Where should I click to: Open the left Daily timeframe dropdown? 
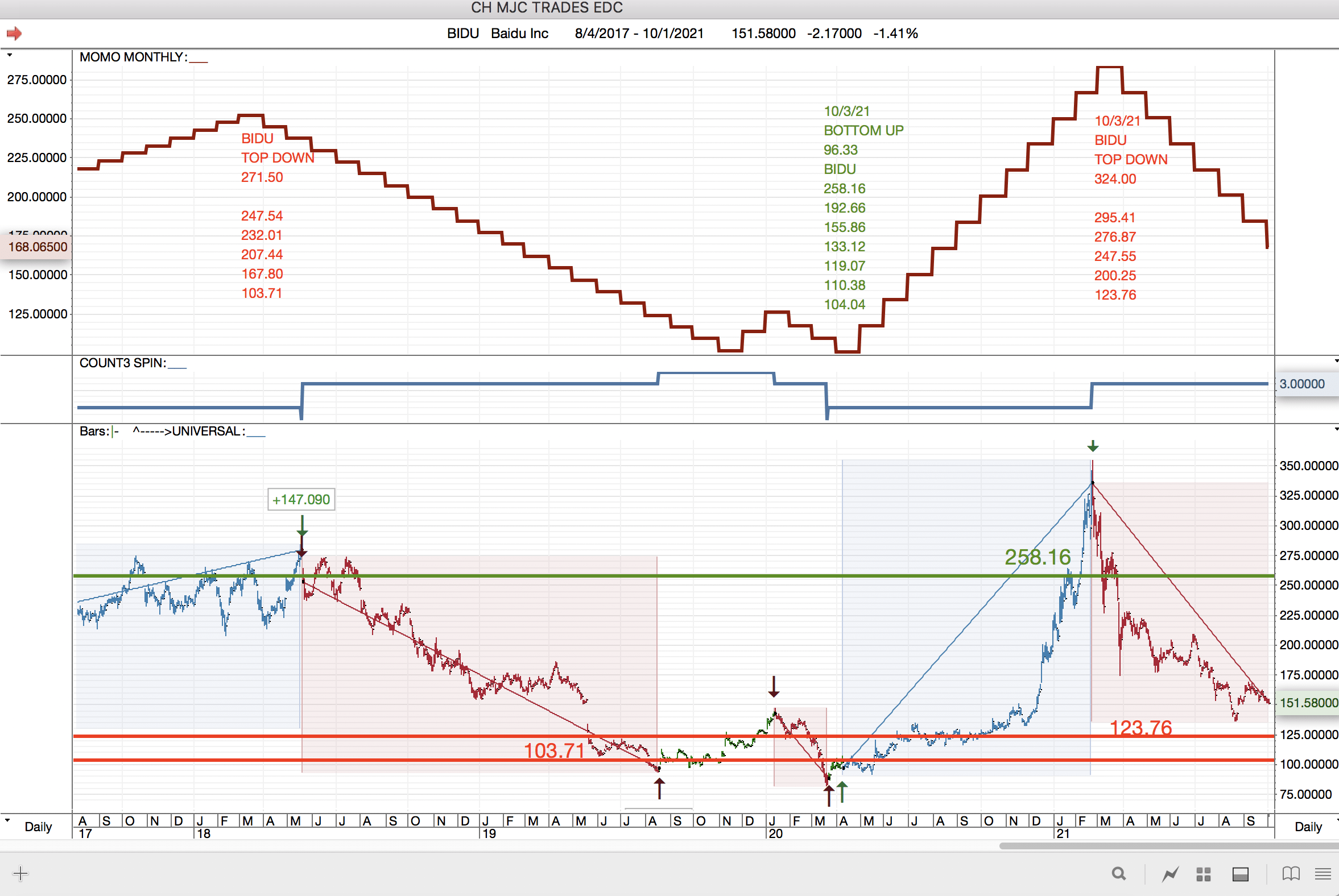click(38, 826)
